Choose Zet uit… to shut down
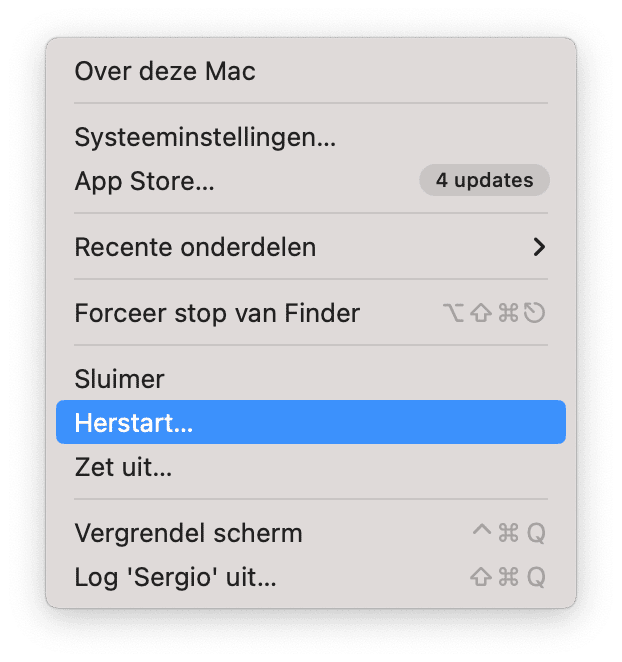Viewport: 622px width, 662px height. point(311,467)
